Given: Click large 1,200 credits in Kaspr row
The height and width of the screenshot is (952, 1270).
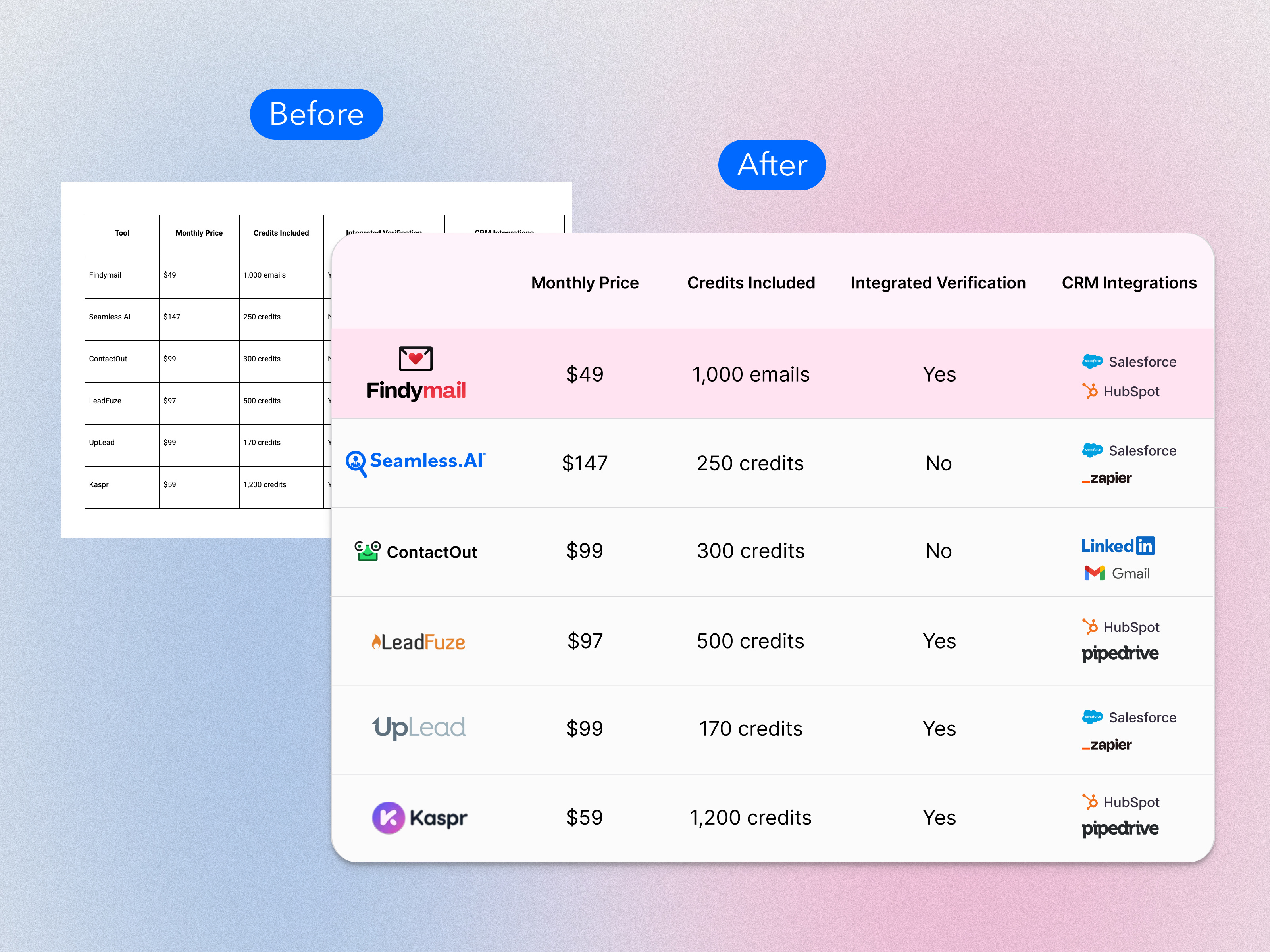Looking at the screenshot, I should point(750,818).
